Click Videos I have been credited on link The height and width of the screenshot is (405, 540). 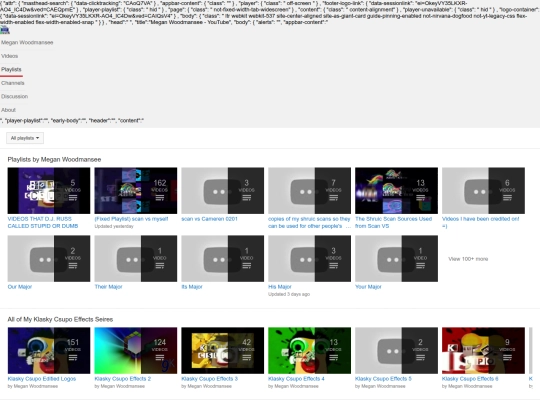point(480,222)
